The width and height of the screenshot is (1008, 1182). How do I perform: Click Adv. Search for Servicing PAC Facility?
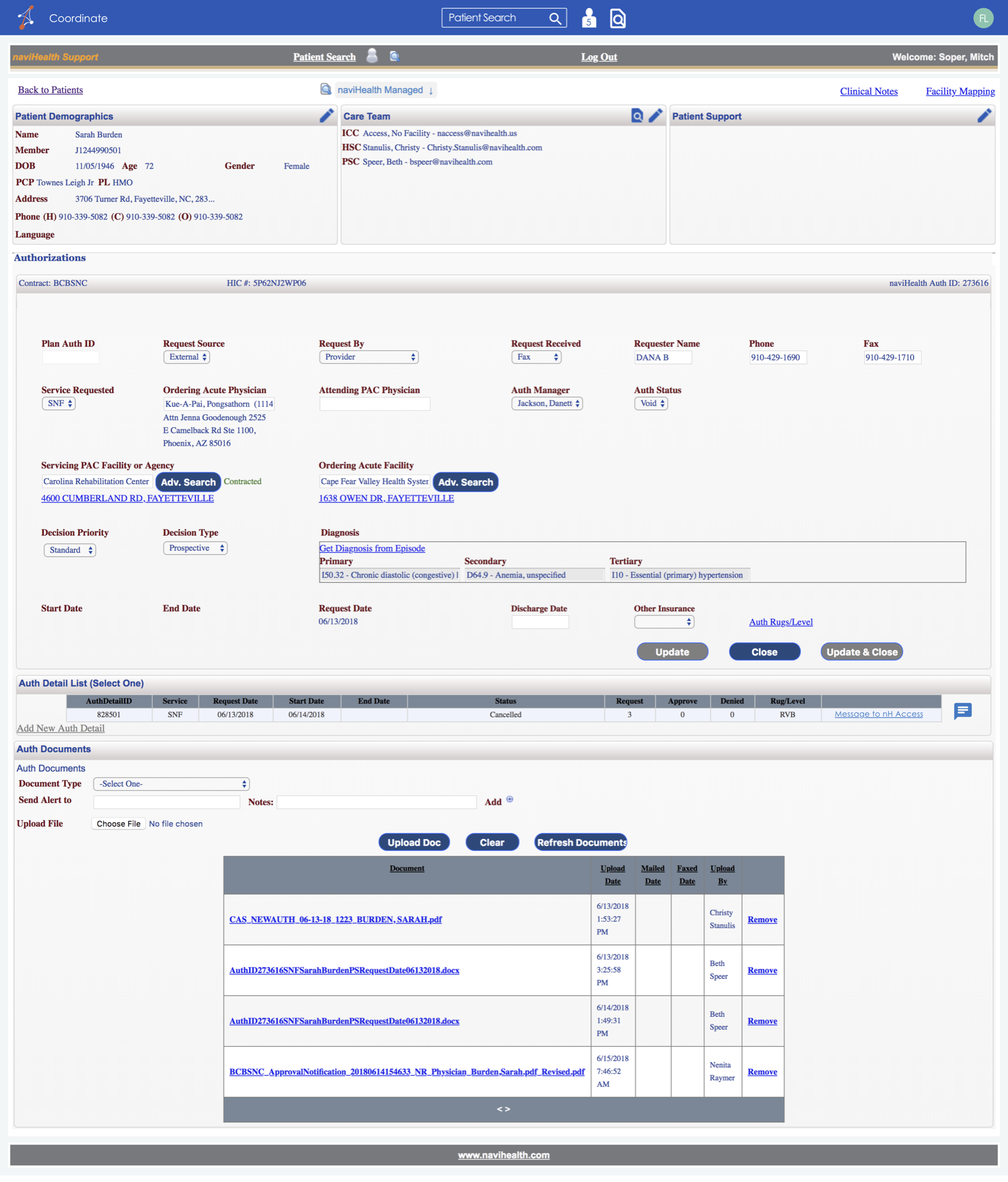point(188,482)
